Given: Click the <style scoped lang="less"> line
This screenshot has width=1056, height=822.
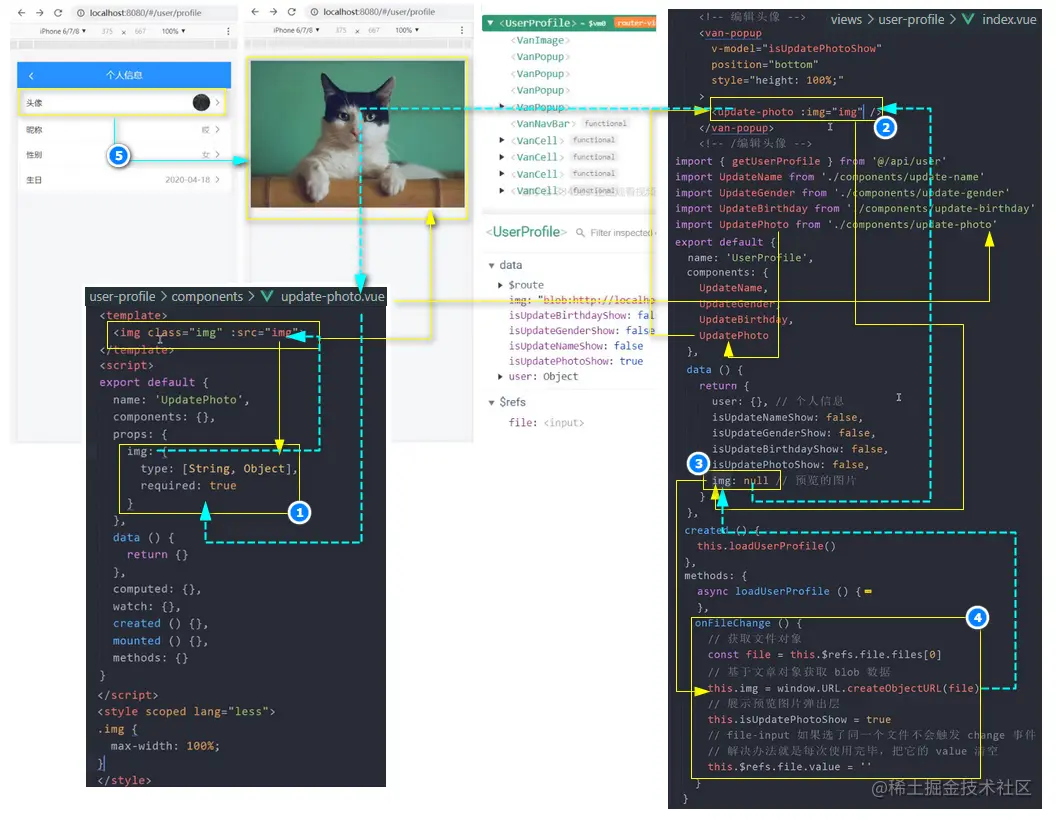Looking at the screenshot, I should 187,712.
